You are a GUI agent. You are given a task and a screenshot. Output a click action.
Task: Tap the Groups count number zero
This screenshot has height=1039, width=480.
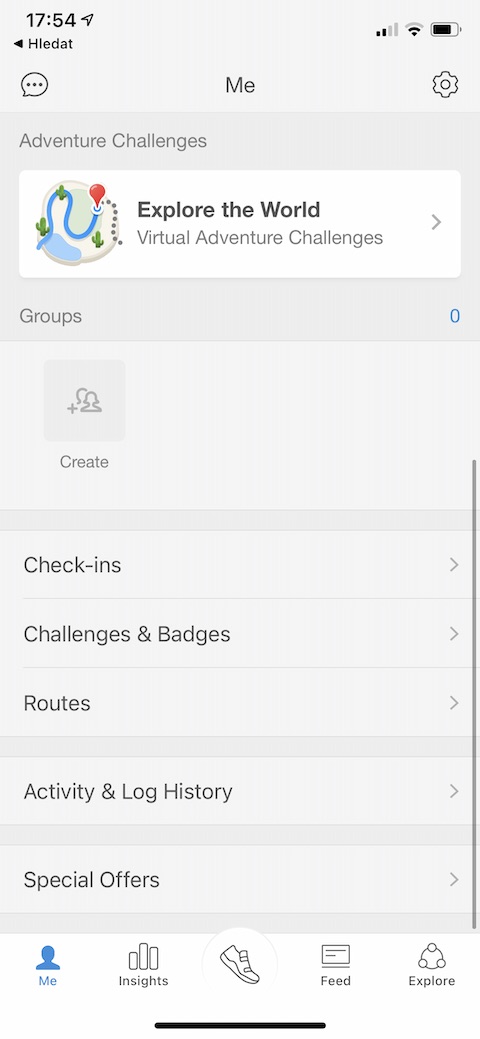point(455,316)
